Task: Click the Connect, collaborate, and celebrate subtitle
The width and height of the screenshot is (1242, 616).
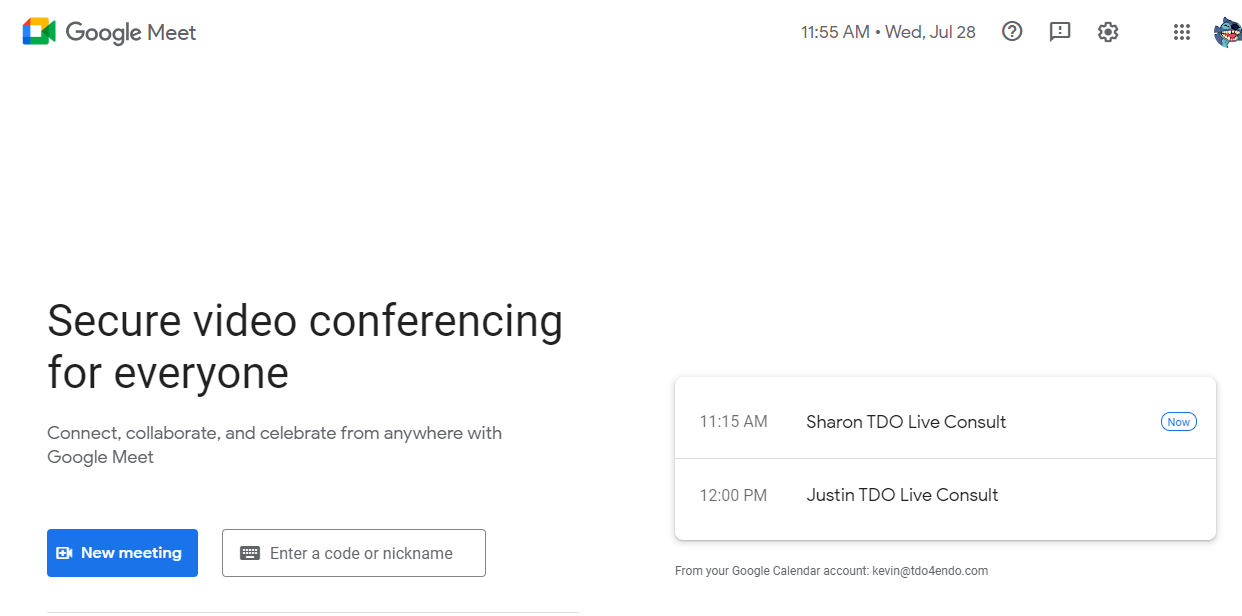Action: click(274, 445)
